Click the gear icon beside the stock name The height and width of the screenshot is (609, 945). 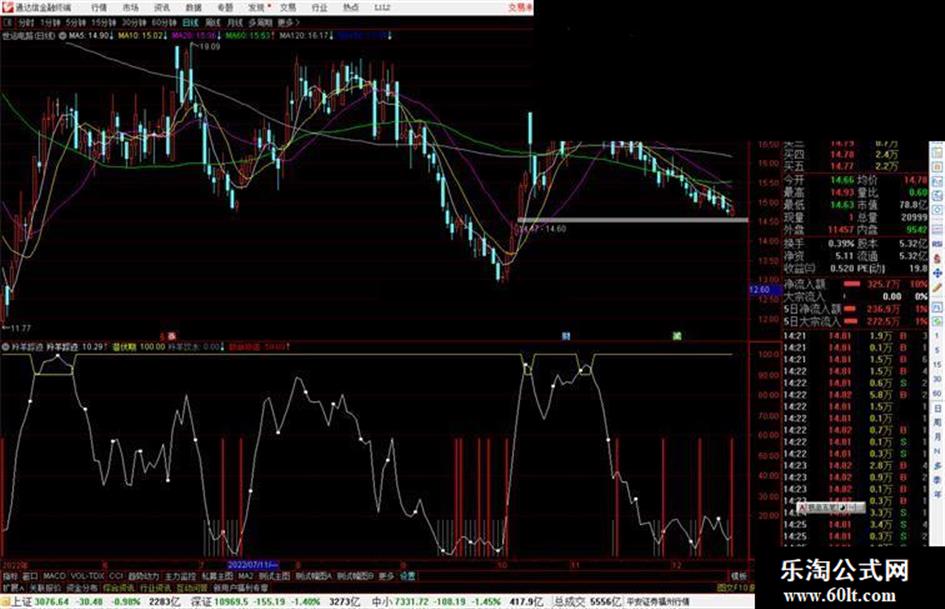[62, 36]
